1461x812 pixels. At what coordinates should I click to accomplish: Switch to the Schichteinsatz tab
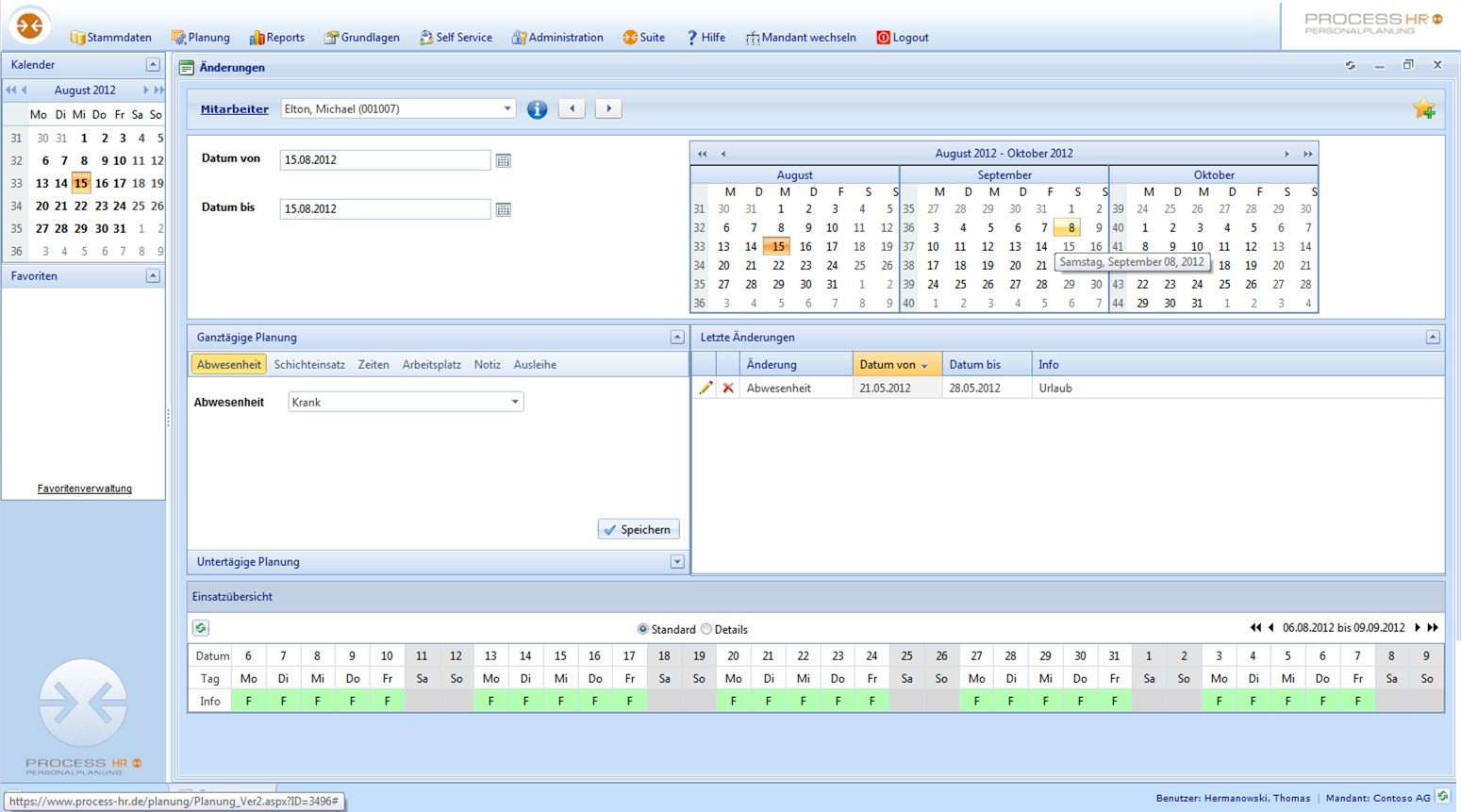pos(308,365)
